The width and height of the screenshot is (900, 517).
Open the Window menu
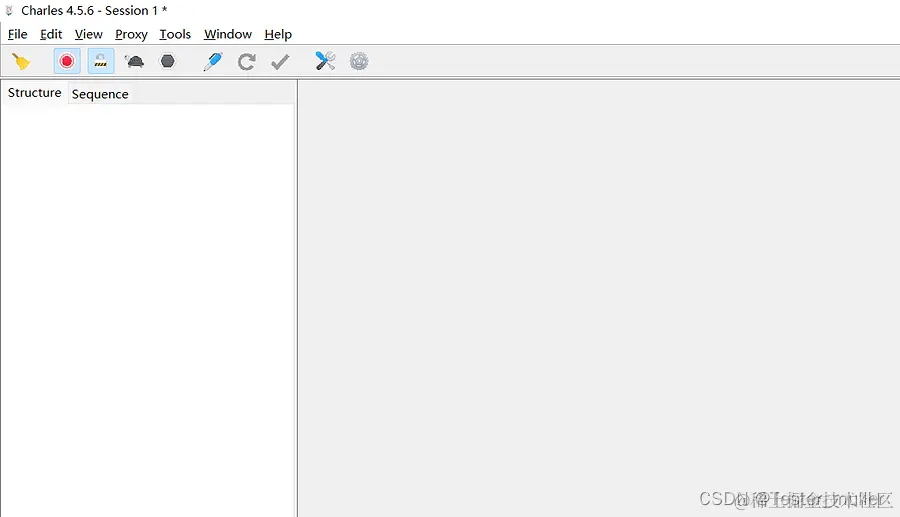pyautogui.click(x=228, y=34)
